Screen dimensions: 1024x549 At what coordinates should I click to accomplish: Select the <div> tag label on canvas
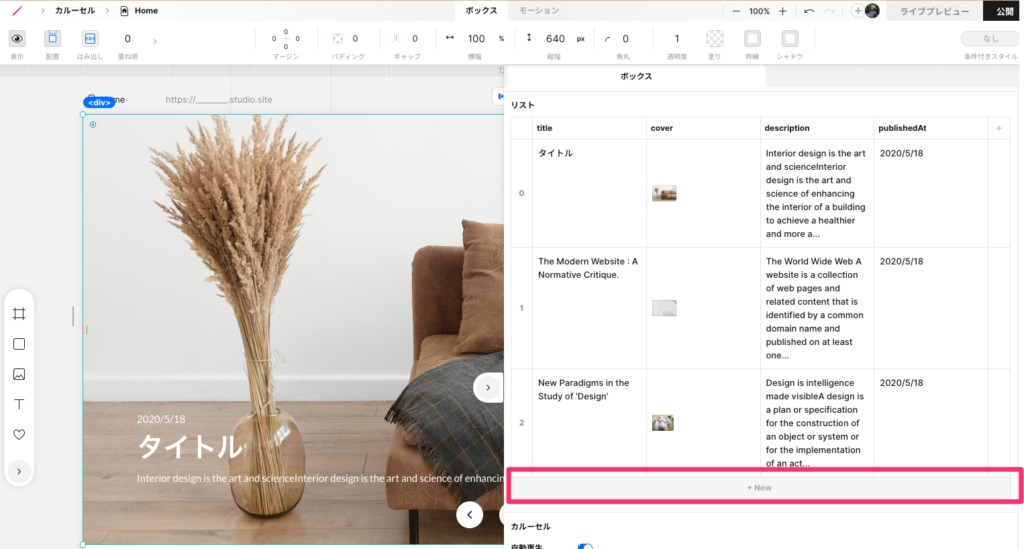pyautogui.click(x=99, y=102)
